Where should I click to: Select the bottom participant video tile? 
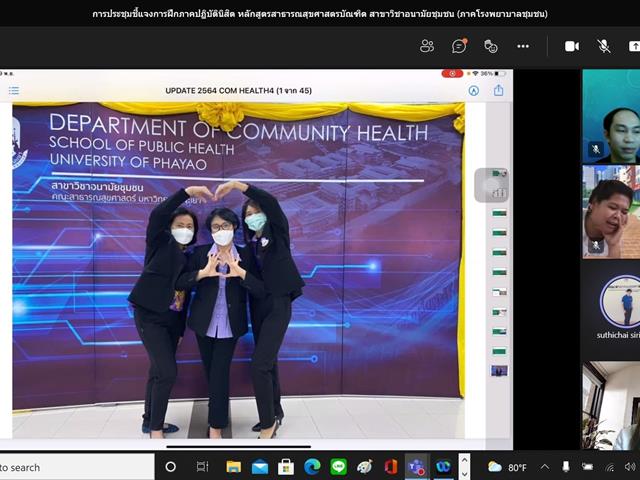tap(611, 405)
